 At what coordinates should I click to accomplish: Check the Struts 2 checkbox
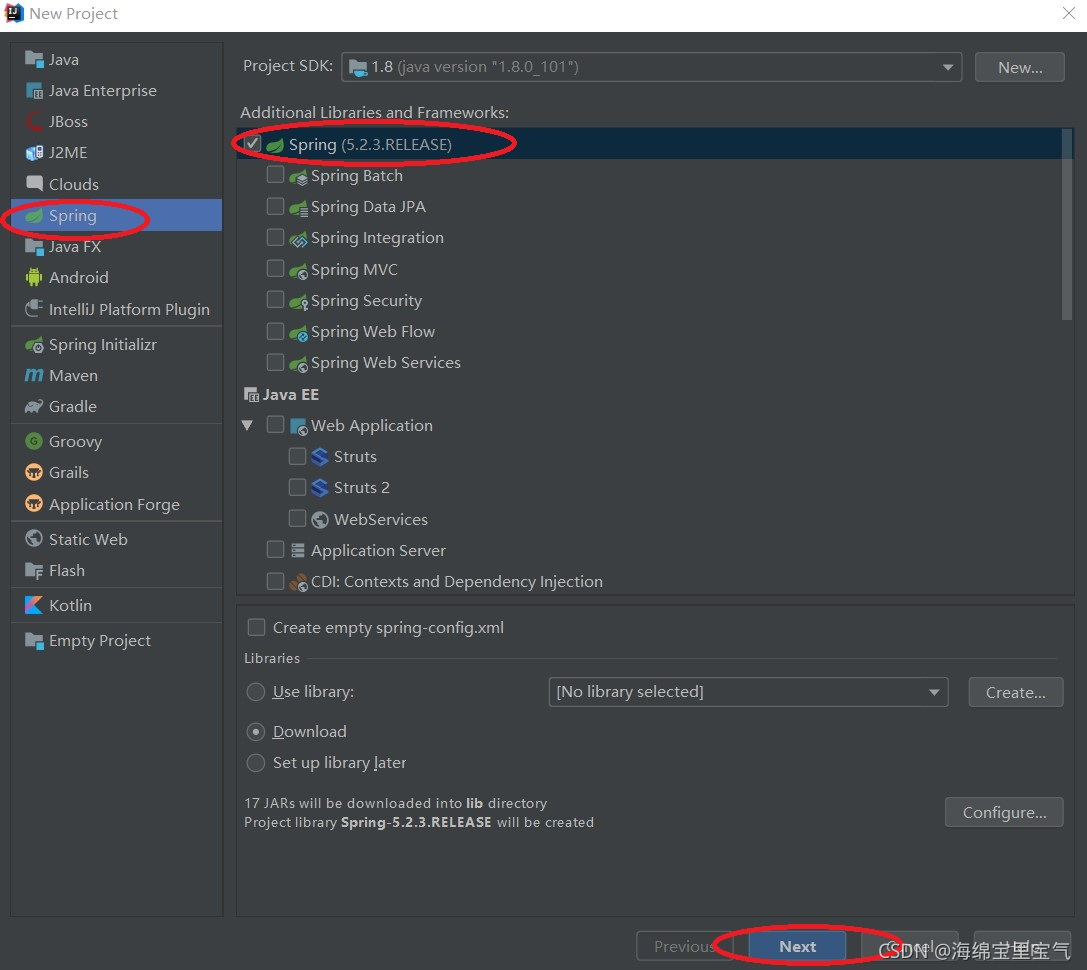point(297,487)
